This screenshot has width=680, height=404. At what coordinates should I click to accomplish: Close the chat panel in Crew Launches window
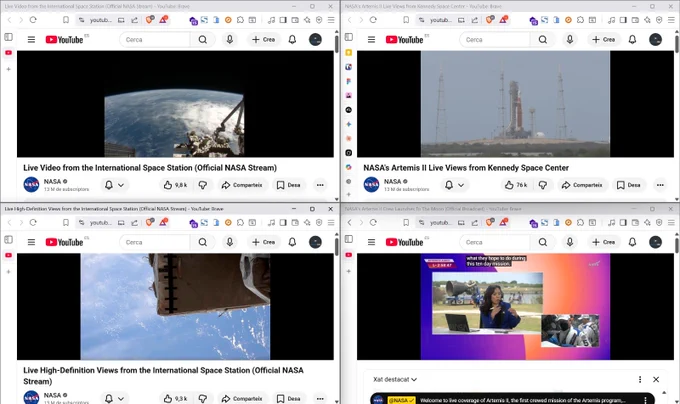point(656,379)
